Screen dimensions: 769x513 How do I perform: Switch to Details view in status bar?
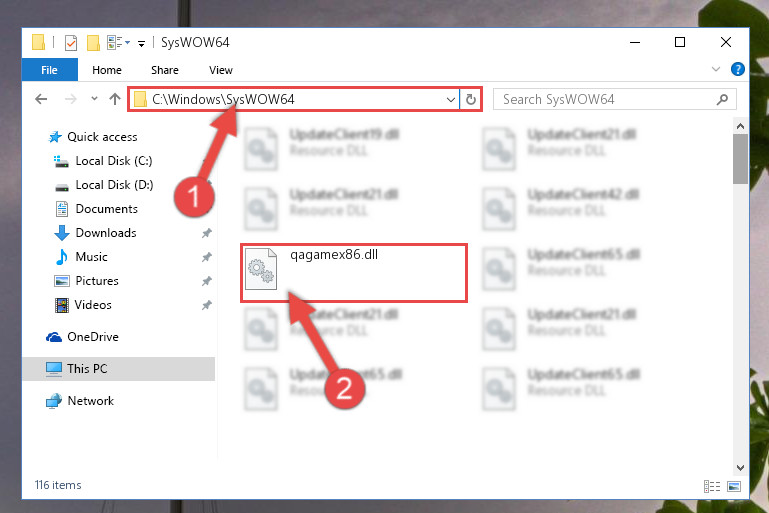pos(712,486)
